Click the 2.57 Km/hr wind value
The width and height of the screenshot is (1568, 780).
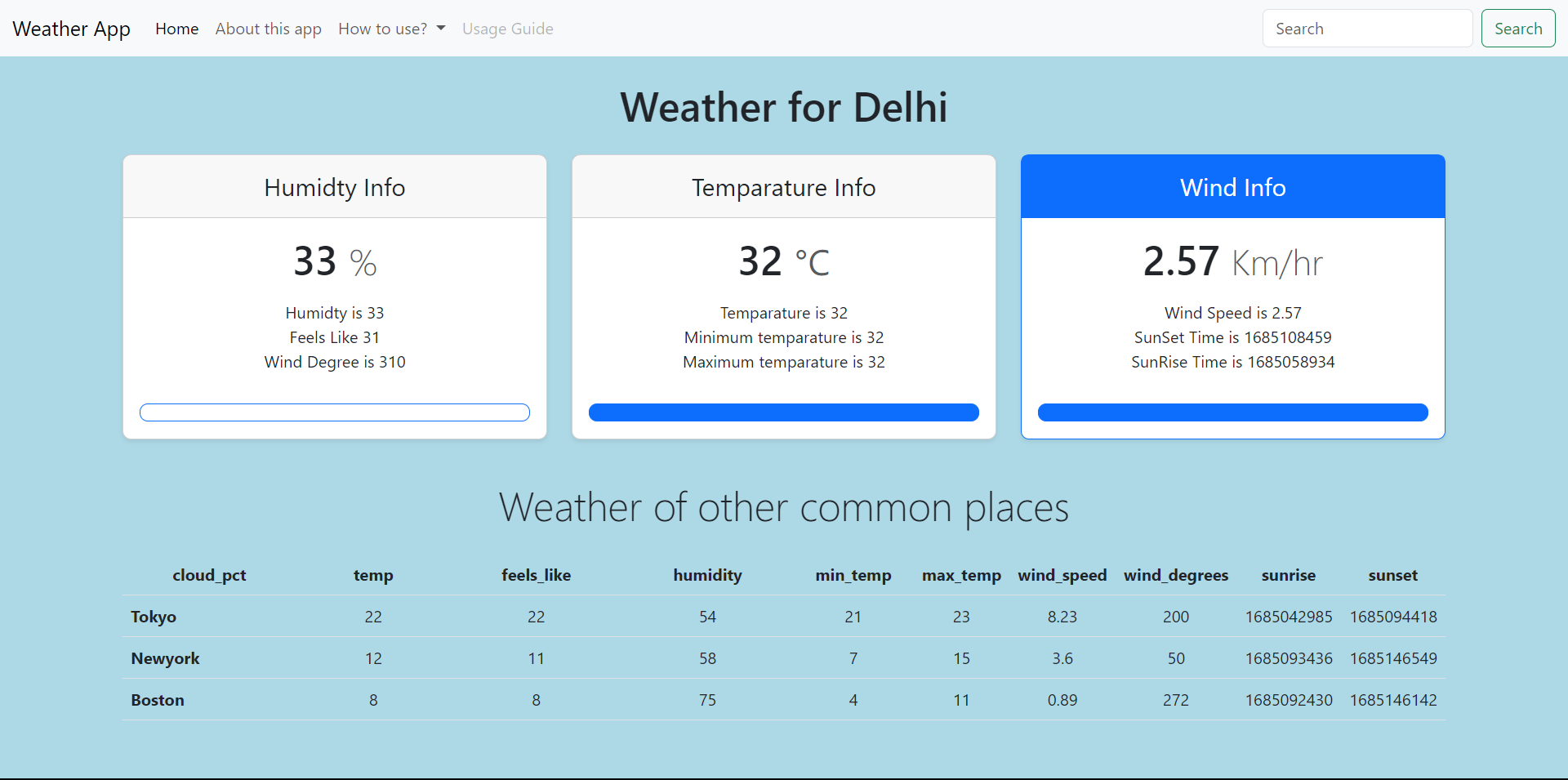pyautogui.click(x=1233, y=261)
